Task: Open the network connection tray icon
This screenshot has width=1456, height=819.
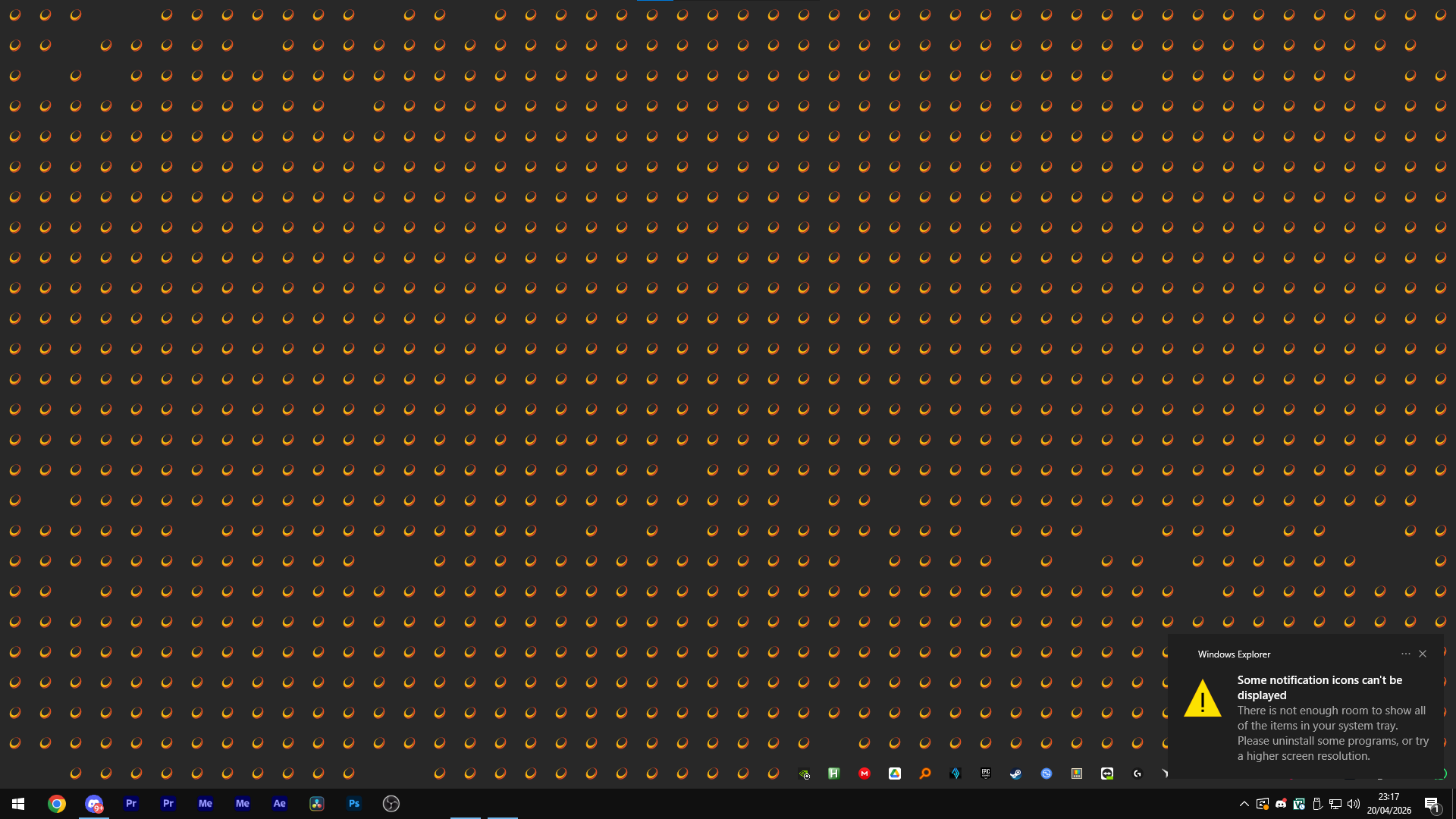Action: click(1335, 804)
